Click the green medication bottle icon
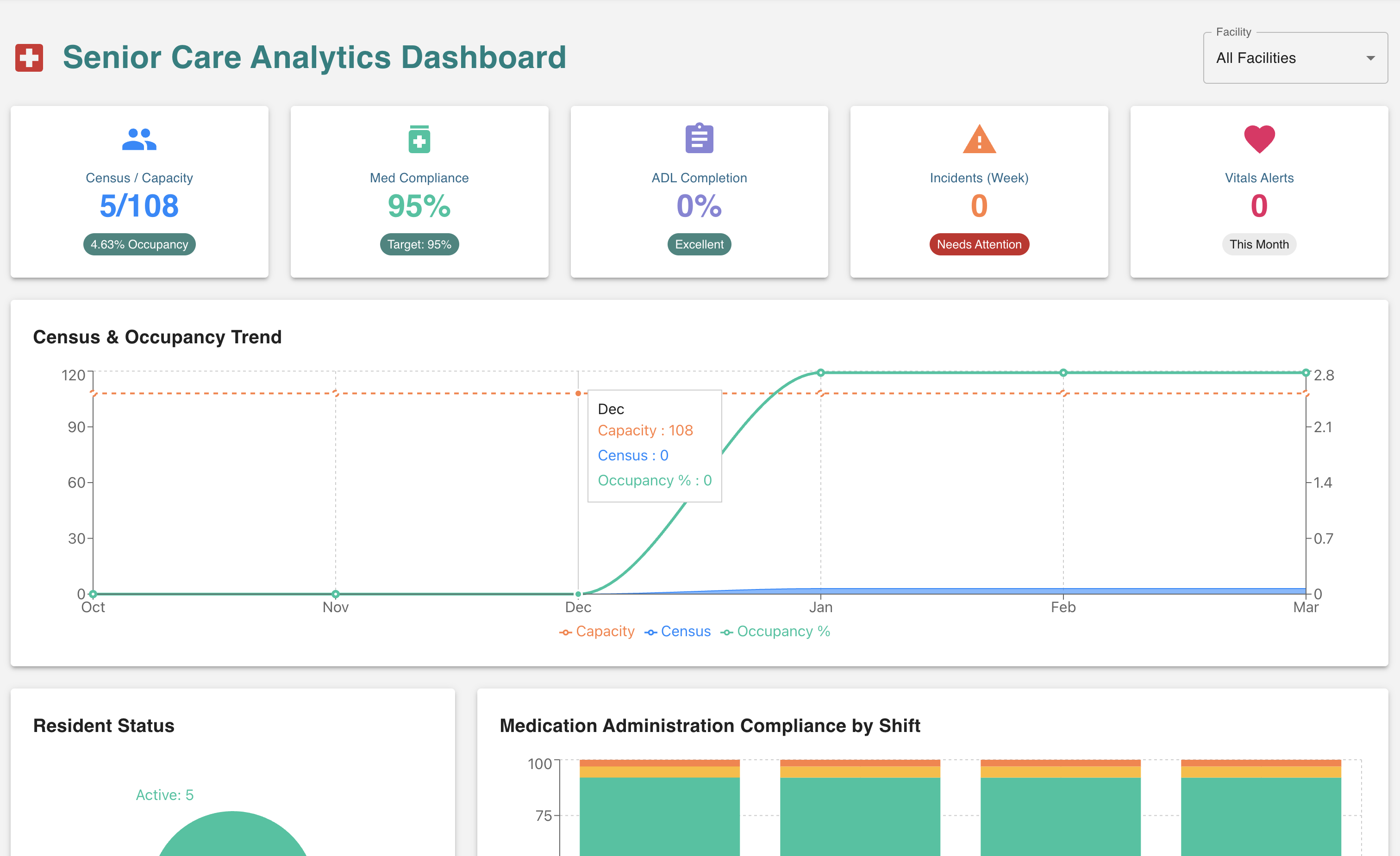Viewport: 1400px width, 856px height. point(419,139)
